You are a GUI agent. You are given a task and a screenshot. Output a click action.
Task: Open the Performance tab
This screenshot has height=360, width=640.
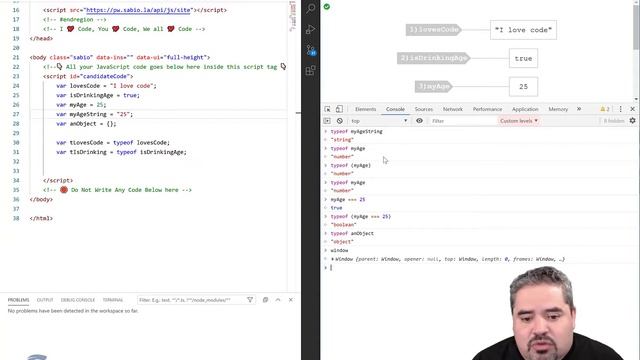pyautogui.click(x=487, y=109)
